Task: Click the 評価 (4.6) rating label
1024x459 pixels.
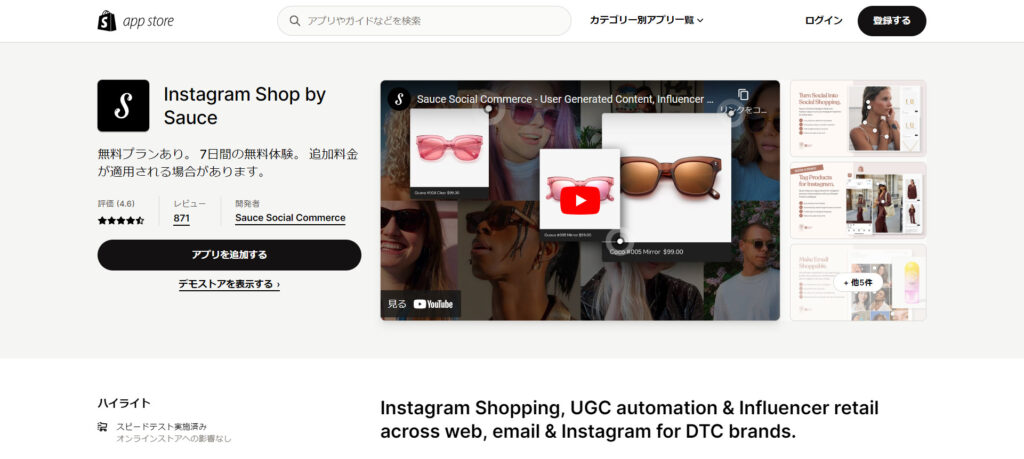Action: pyautogui.click(x=116, y=204)
